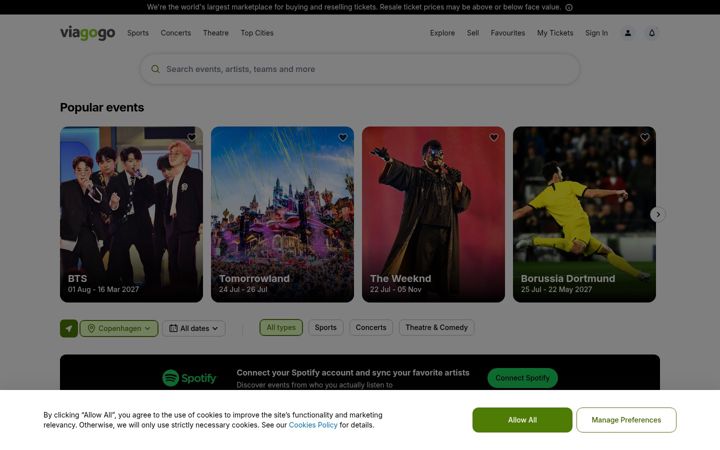Open My Tickets

[x=555, y=33]
